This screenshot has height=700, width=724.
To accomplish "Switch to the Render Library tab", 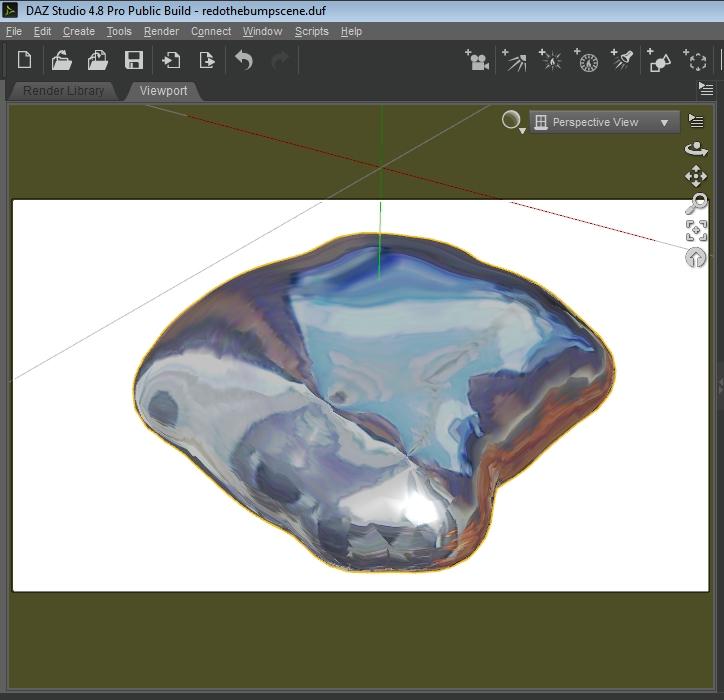I will point(64,91).
